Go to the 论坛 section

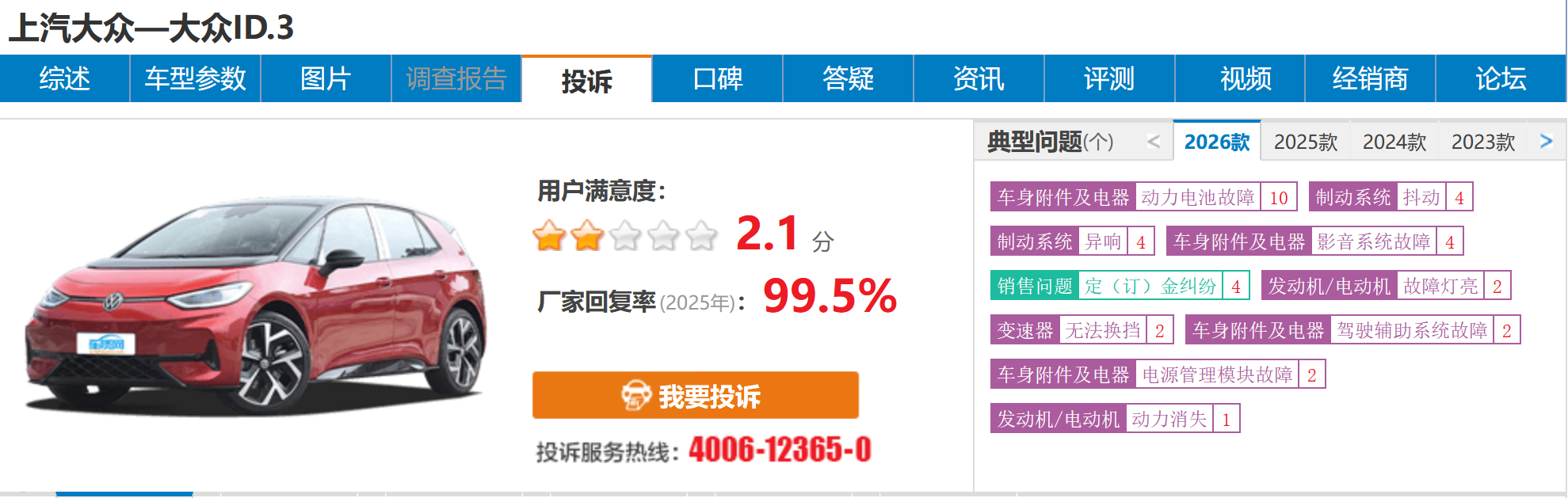1501,78
